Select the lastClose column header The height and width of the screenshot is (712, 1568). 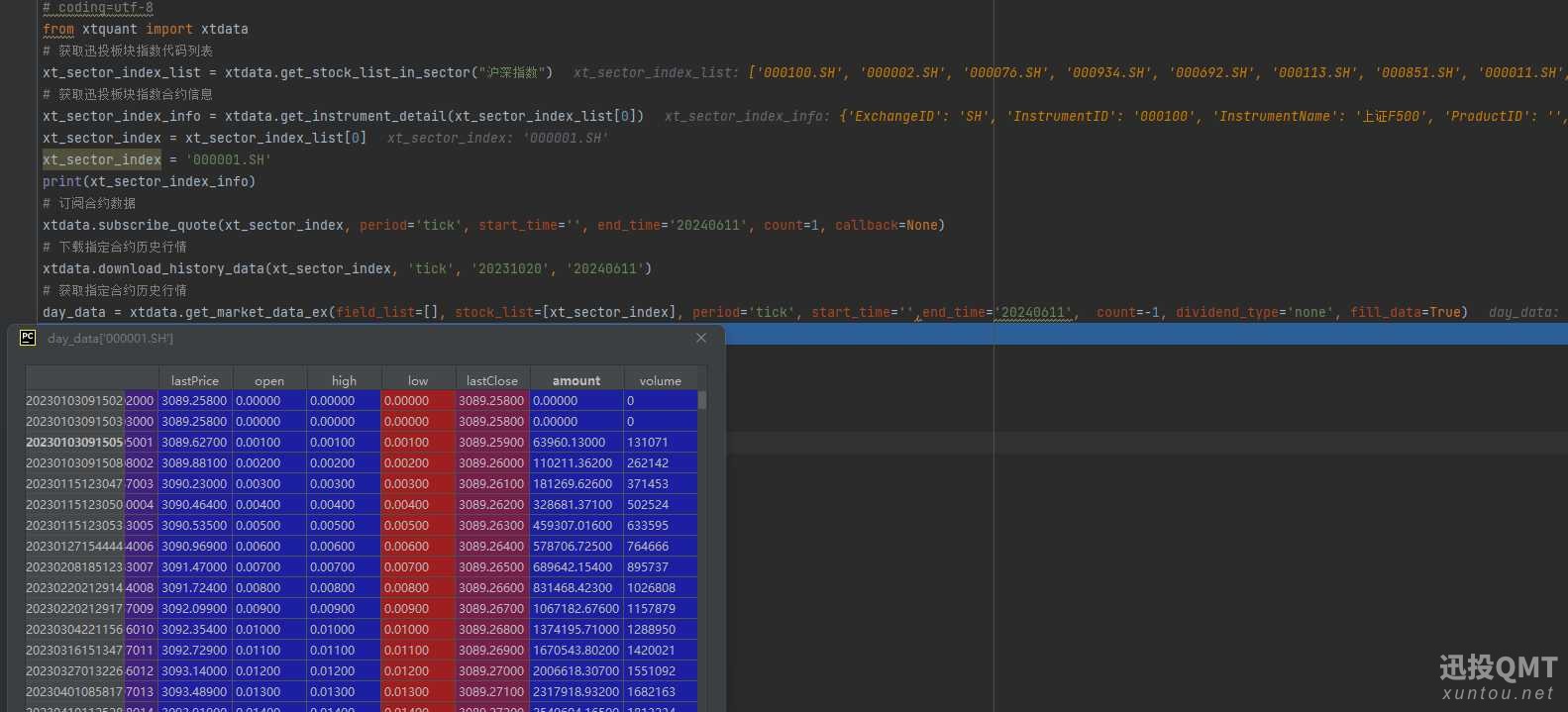492,380
